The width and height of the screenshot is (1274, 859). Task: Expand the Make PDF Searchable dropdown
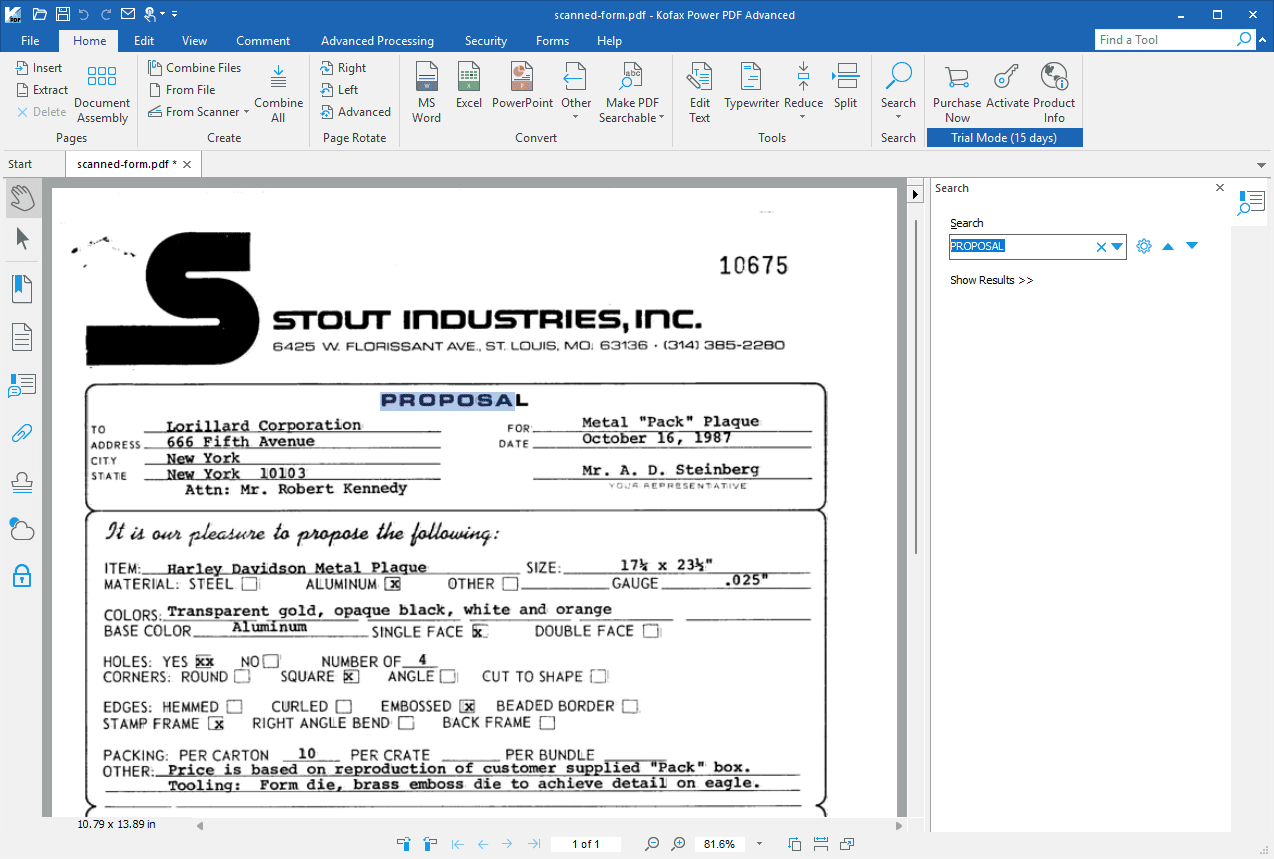662,118
